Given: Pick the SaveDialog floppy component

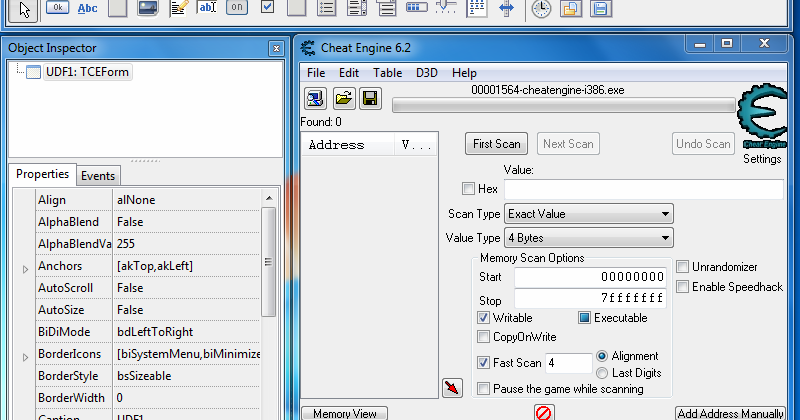Looking at the screenshot, I should tap(601, 8).
